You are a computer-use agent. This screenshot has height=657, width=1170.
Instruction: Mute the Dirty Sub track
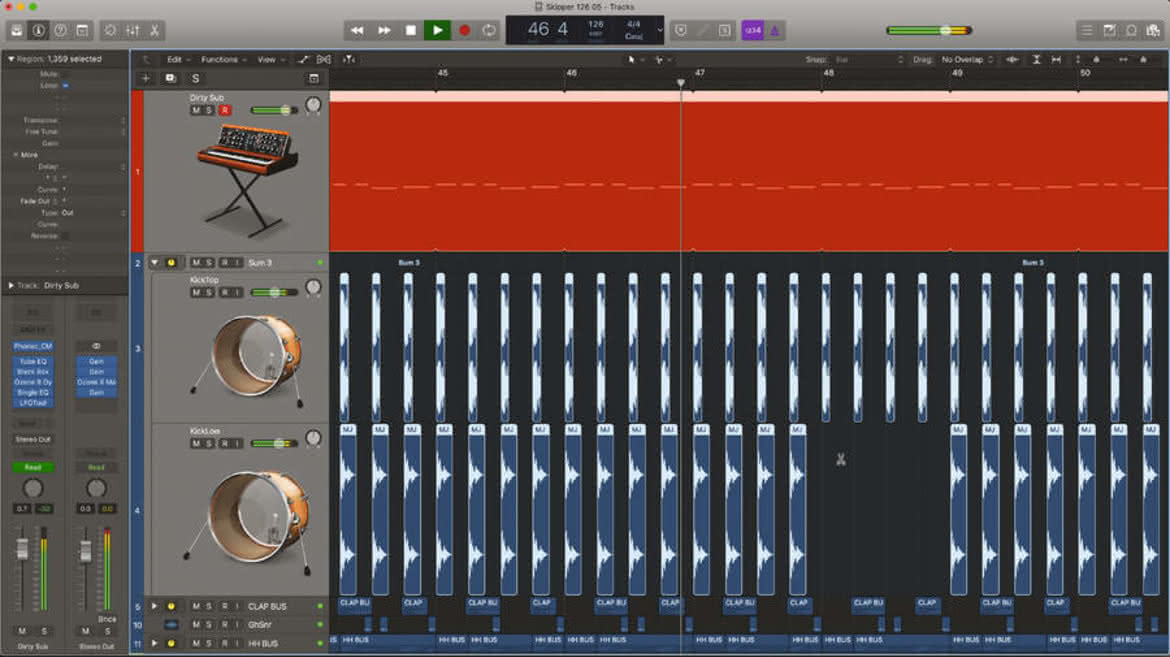click(196, 110)
